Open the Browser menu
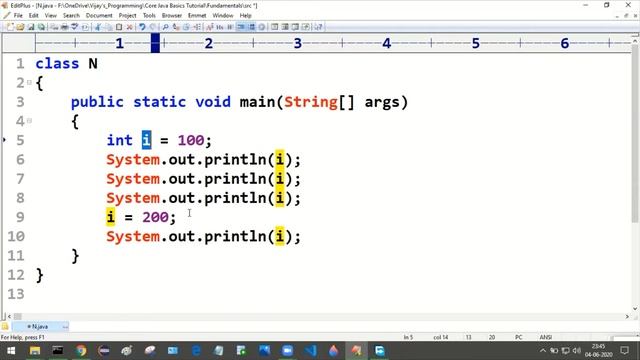Screen dimensions: 640x360 click(x=171, y=16)
